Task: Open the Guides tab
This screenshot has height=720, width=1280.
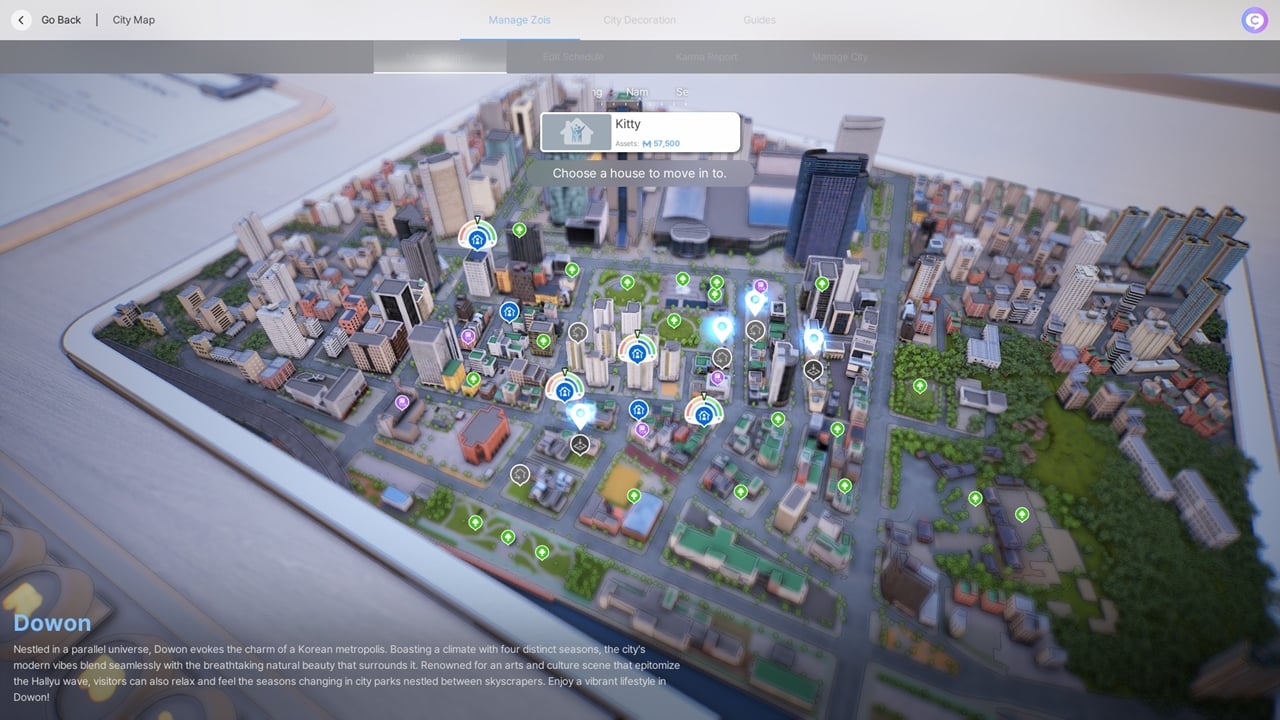Action: pos(759,20)
